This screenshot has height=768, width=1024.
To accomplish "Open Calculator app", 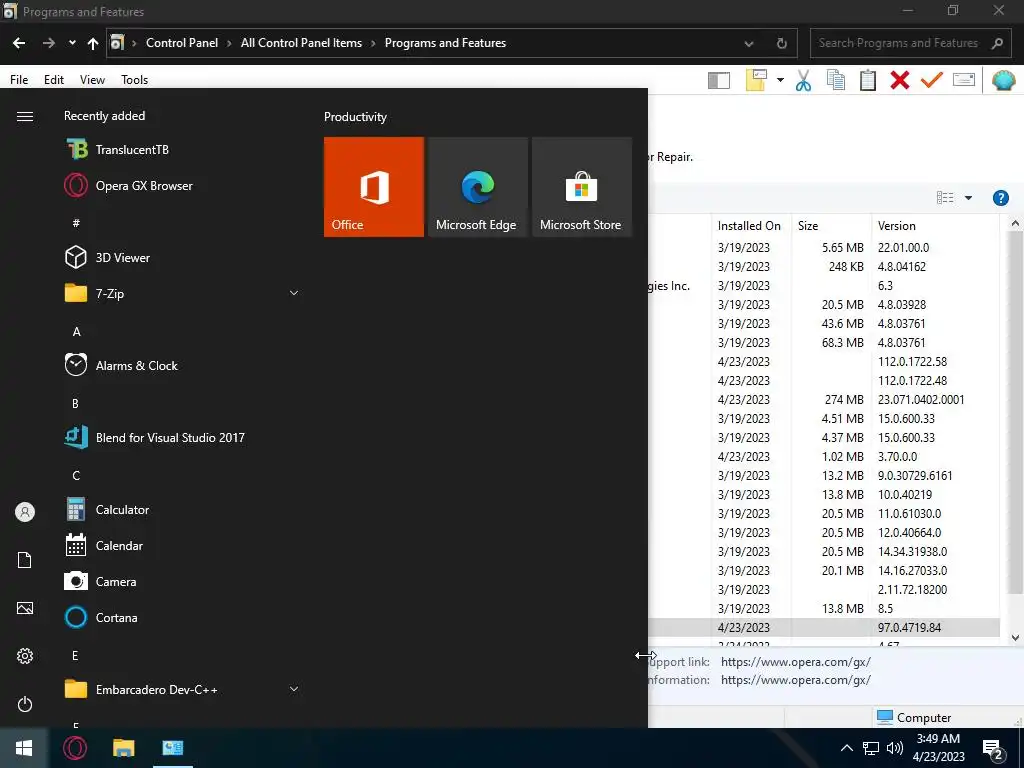I will (182, 509).
